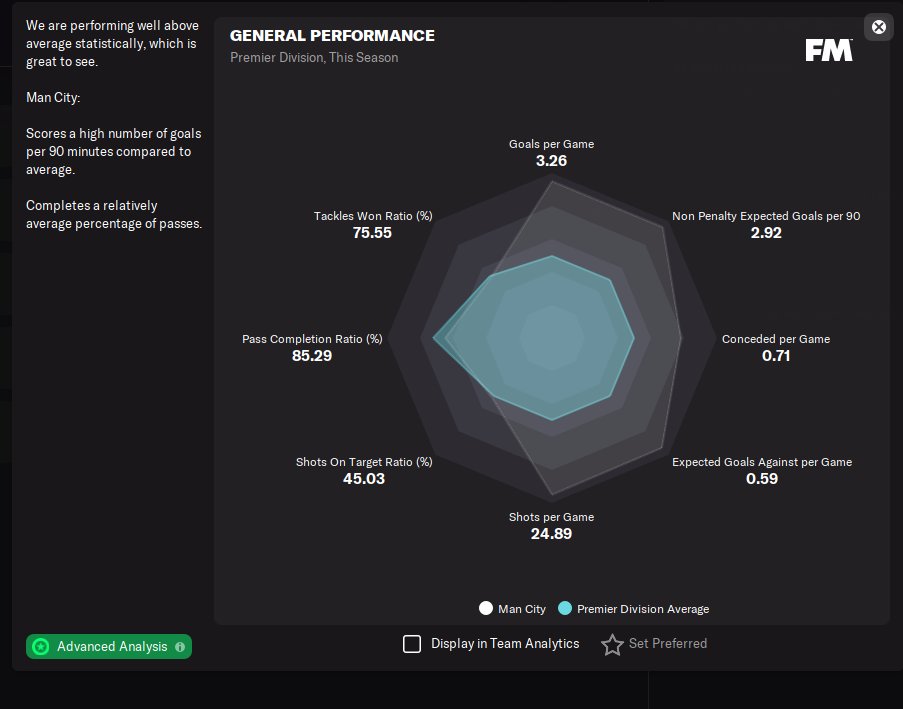Click the Conceded per Game axis label
The height and width of the screenshot is (709, 903).
coord(776,339)
